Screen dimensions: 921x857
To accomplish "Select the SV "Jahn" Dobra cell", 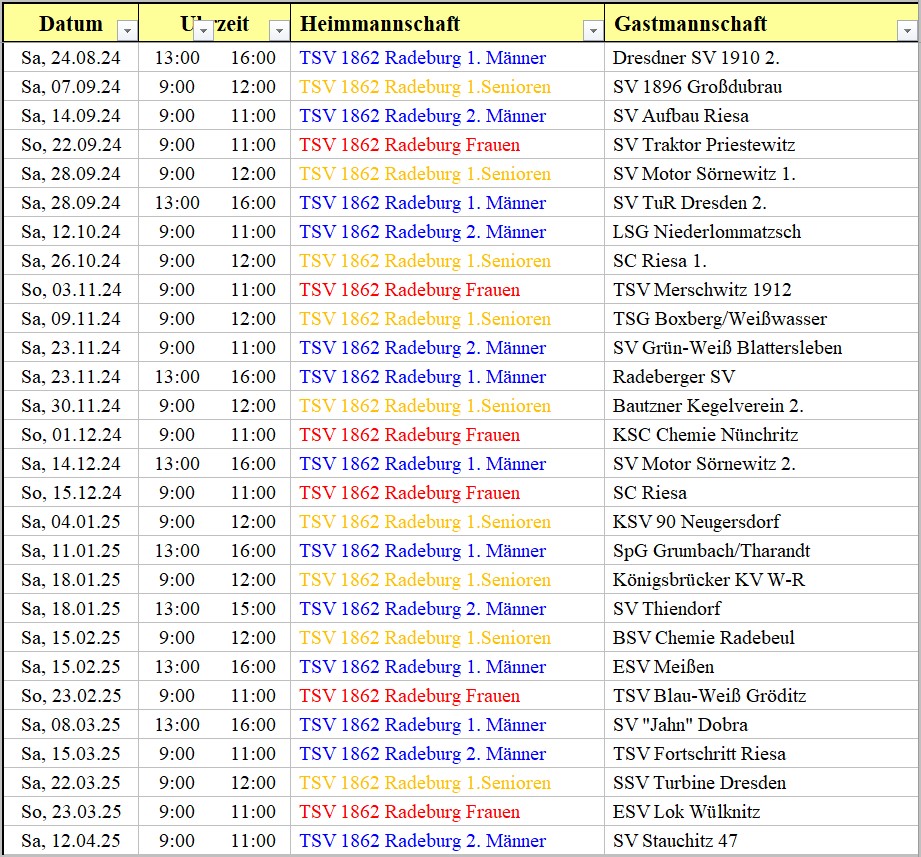I will [762, 724].
